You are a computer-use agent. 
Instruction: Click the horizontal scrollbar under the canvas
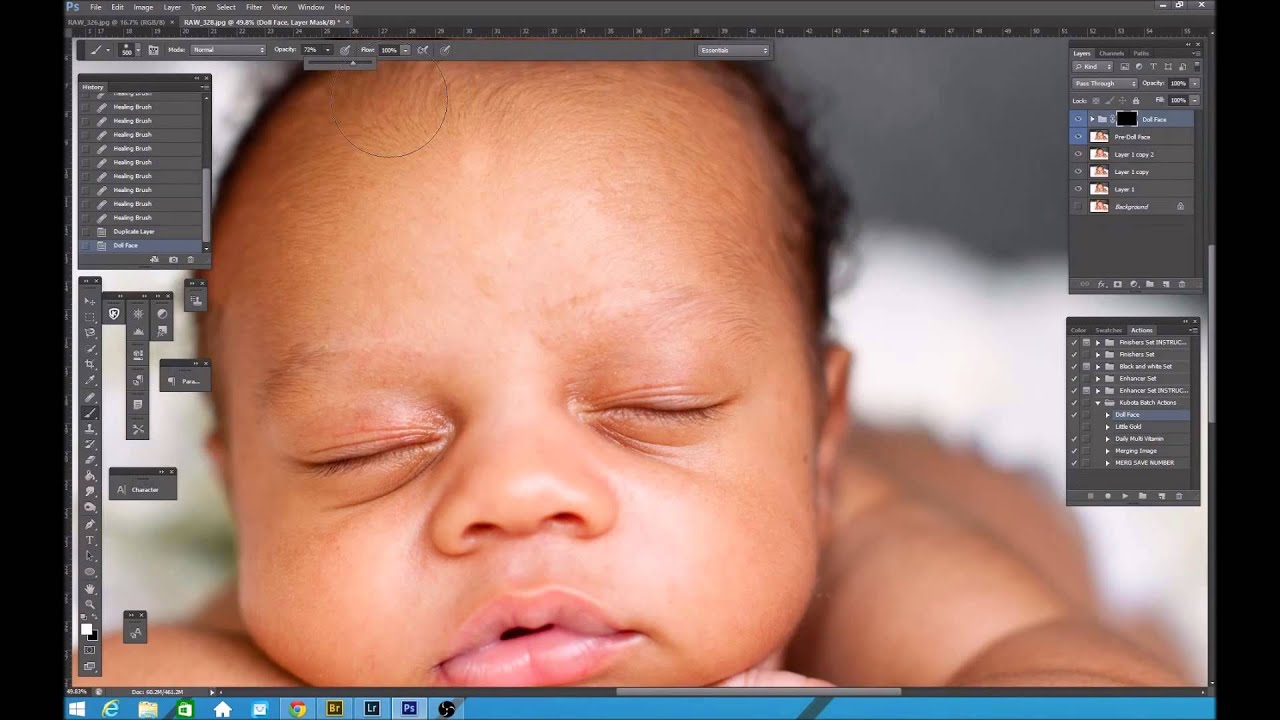[758, 691]
